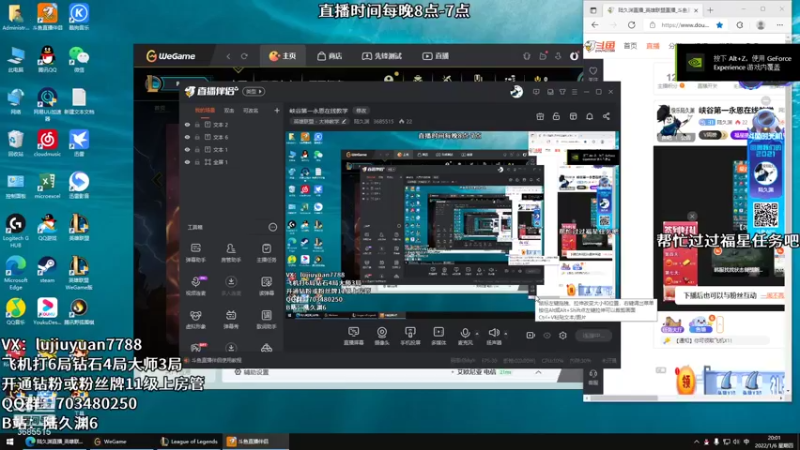Screen dimensions: 800x450
Task: Click the lock icon in stream header
Action: 556,116
